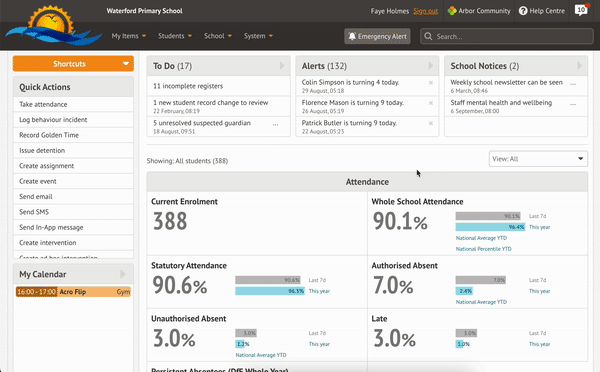600x372 pixels.
Task: Click the Sign out link
Action: pos(426,11)
